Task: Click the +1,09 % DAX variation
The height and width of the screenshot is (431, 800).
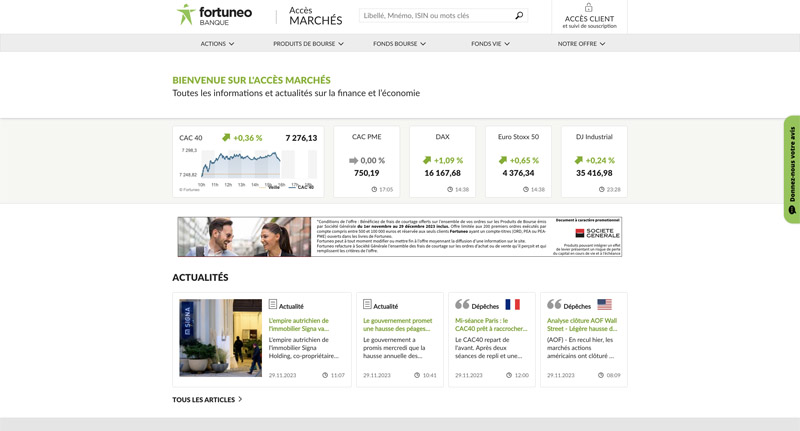Action: tap(448, 160)
